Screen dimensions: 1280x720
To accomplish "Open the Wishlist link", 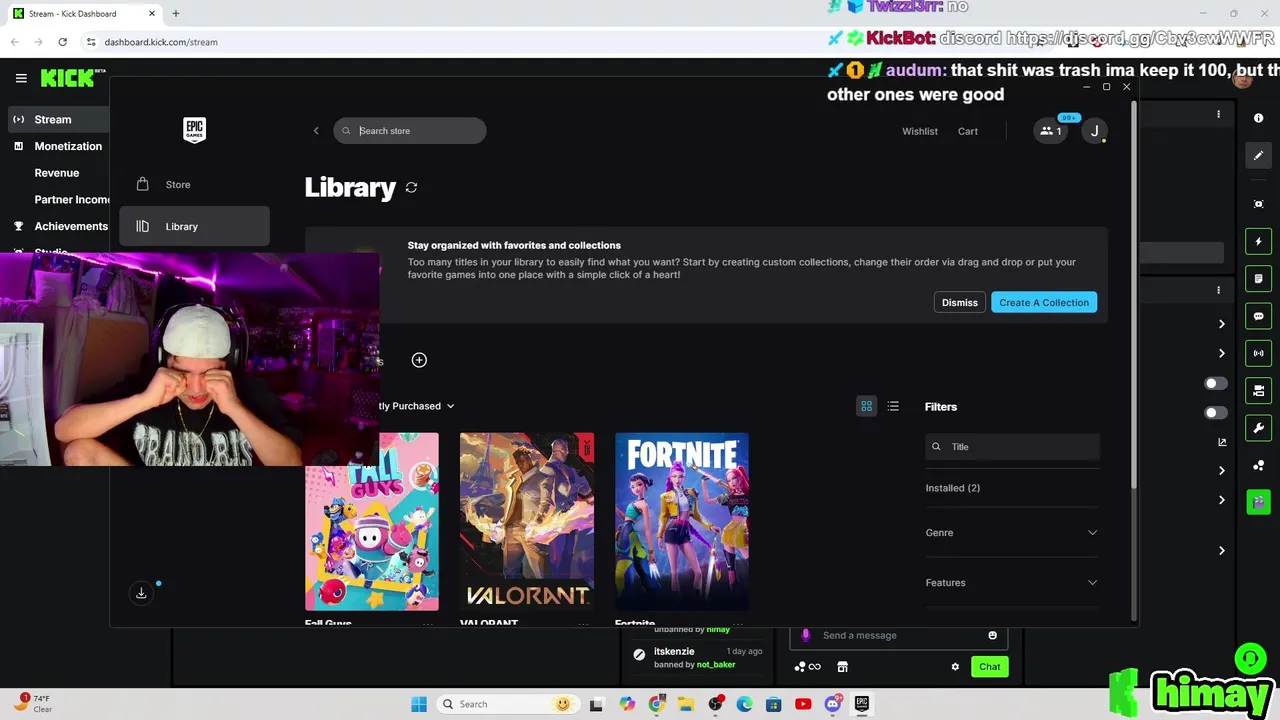I will point(920,131).
